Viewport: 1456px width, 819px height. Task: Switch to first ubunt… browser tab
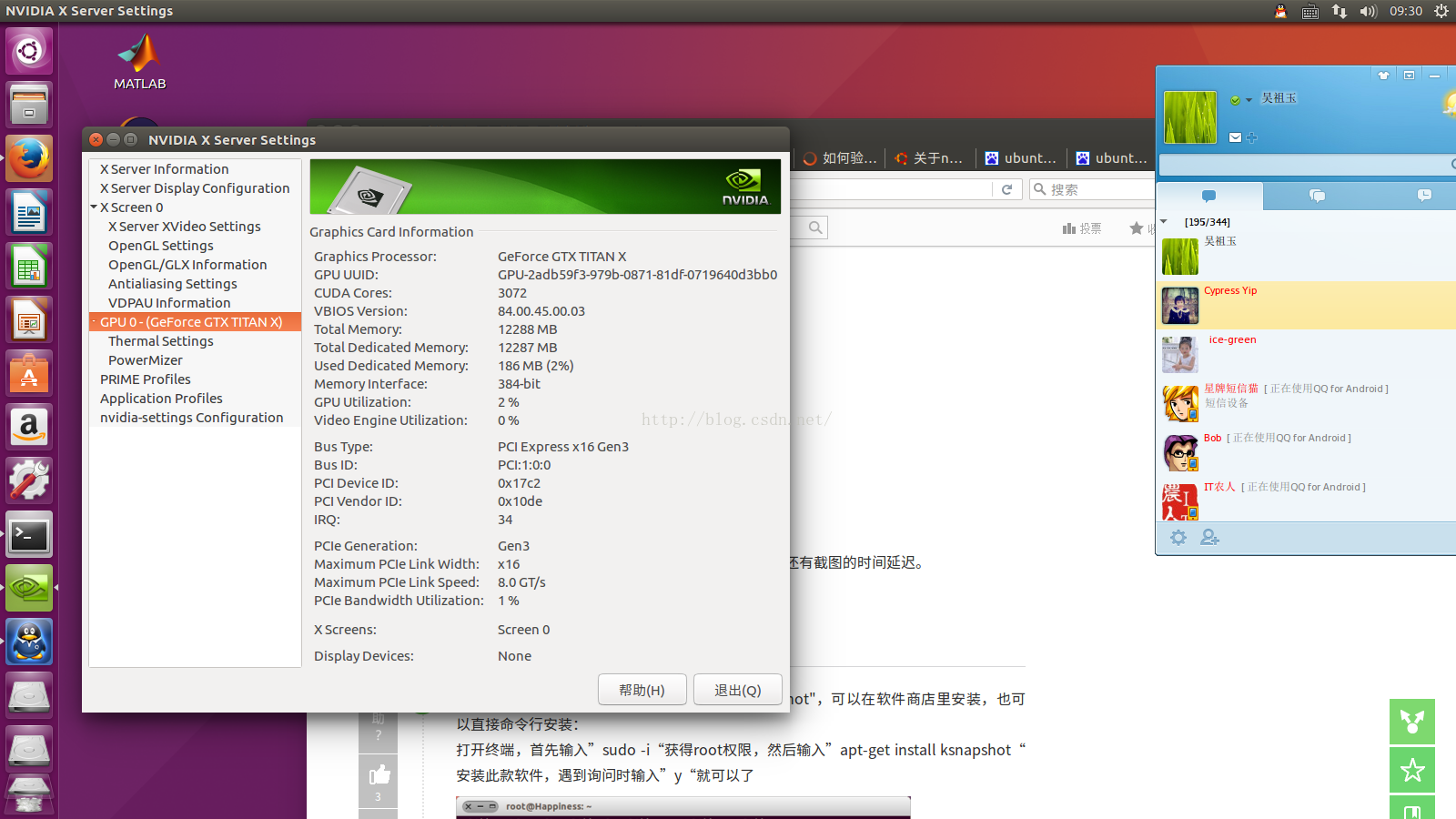(x=1021, y=158)
